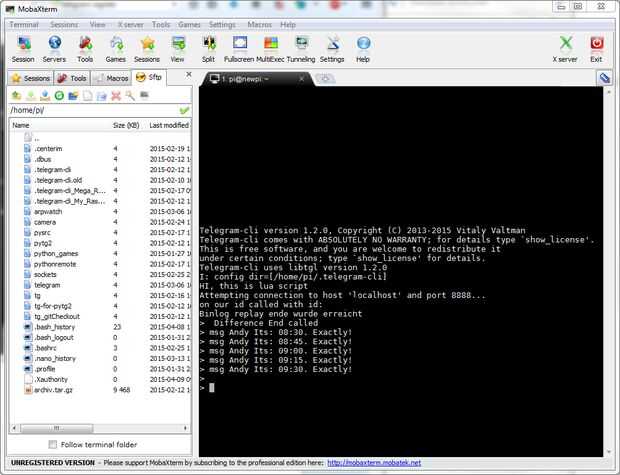Create new file icon in Sftp toolbar
This screenshot has width=620, height=475.
87,95
